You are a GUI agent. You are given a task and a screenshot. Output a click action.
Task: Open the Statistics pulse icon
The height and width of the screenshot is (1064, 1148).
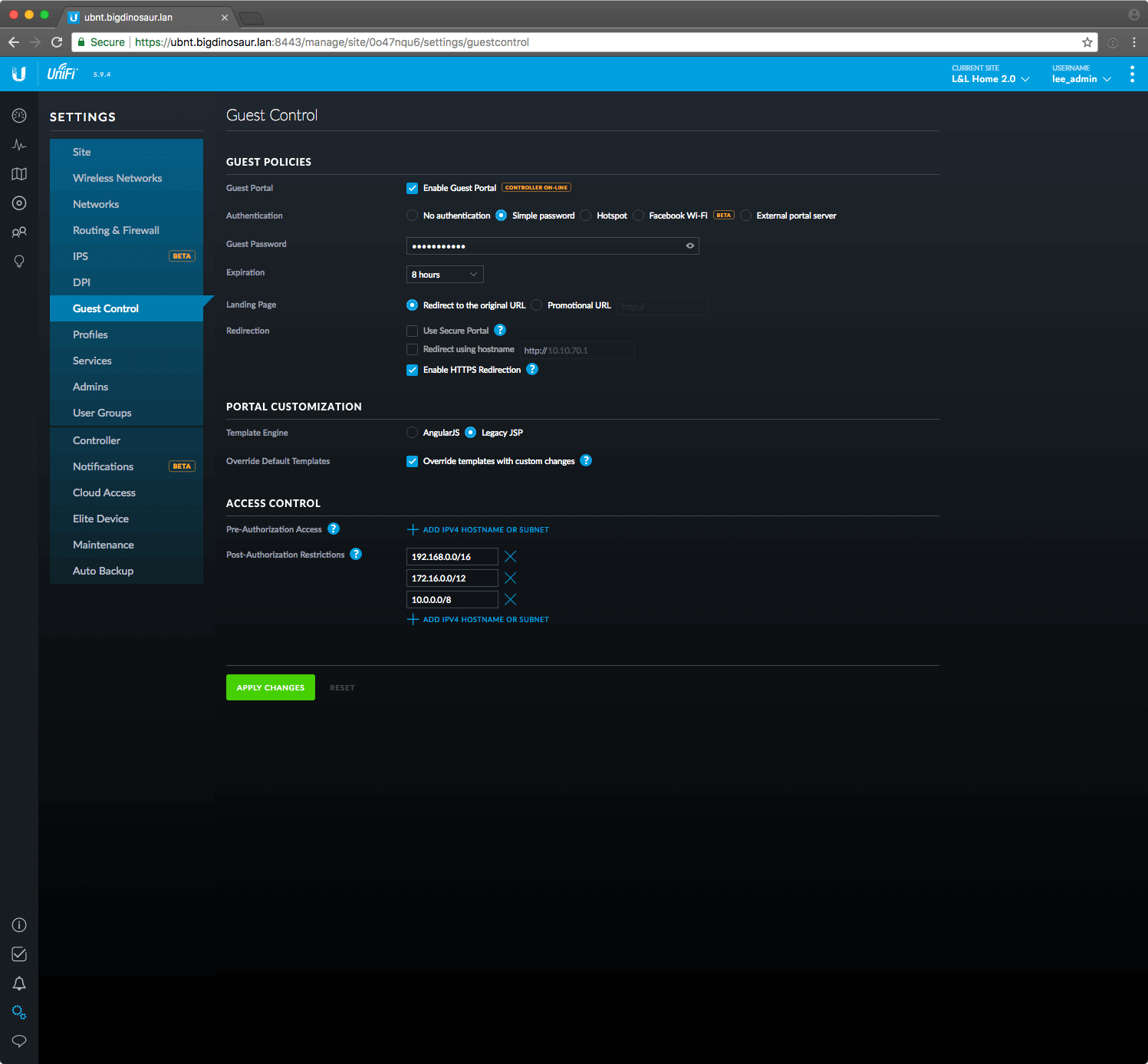(19, 145)
